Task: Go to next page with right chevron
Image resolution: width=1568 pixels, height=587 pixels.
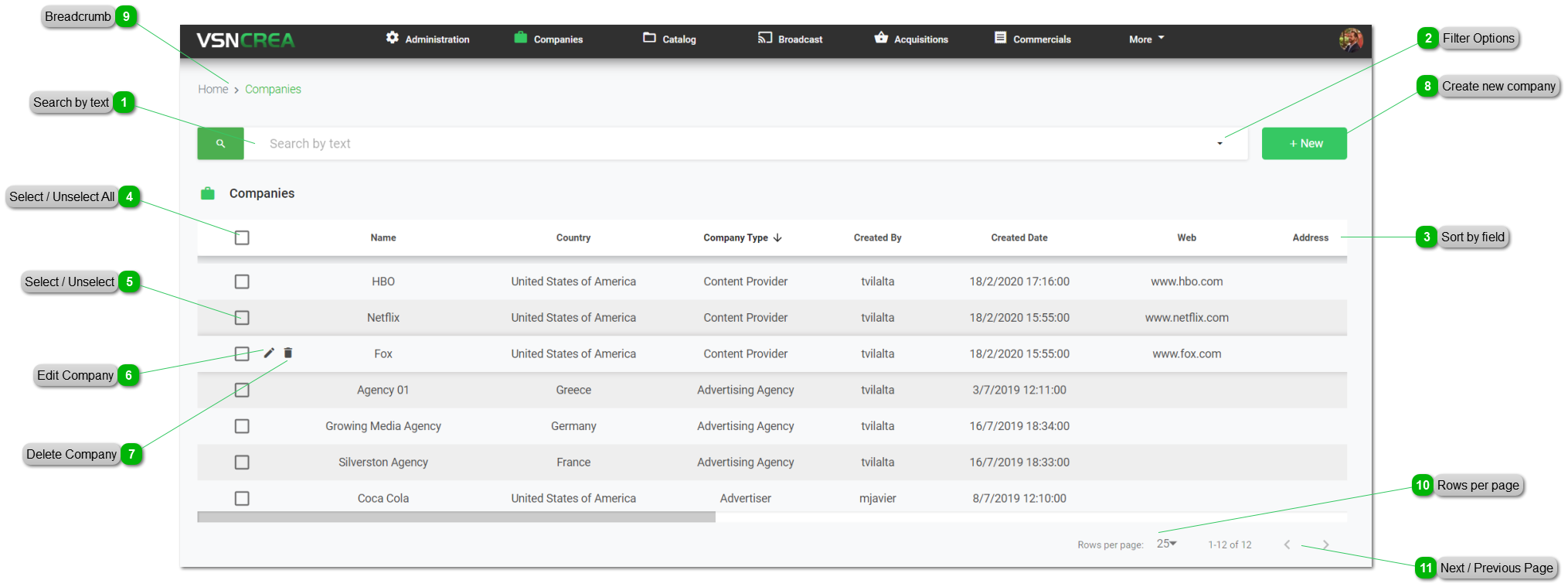Action: [x=1325, y=544]
